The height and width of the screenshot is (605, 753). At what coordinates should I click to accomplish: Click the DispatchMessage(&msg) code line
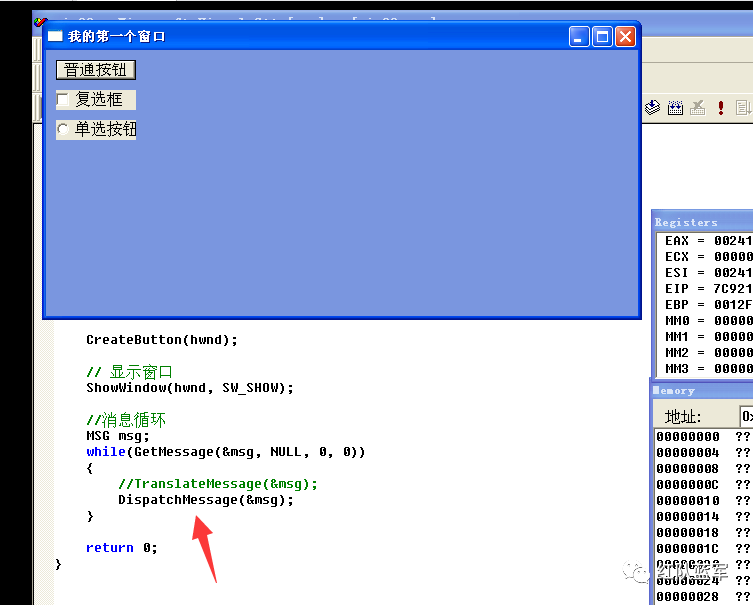point(206,500)
